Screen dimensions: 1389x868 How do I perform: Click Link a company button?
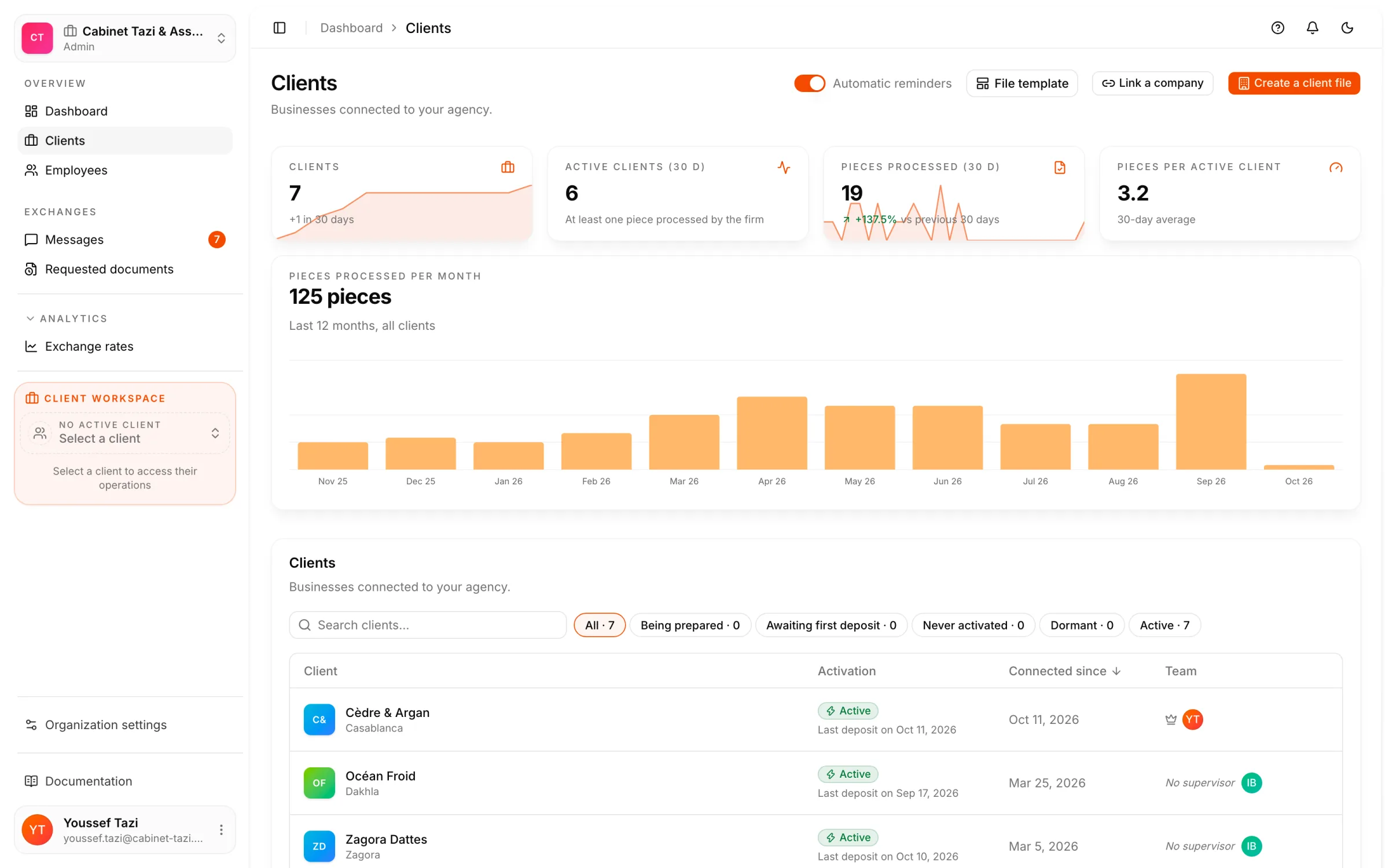pyautogui.click(x=1152, y=83)
